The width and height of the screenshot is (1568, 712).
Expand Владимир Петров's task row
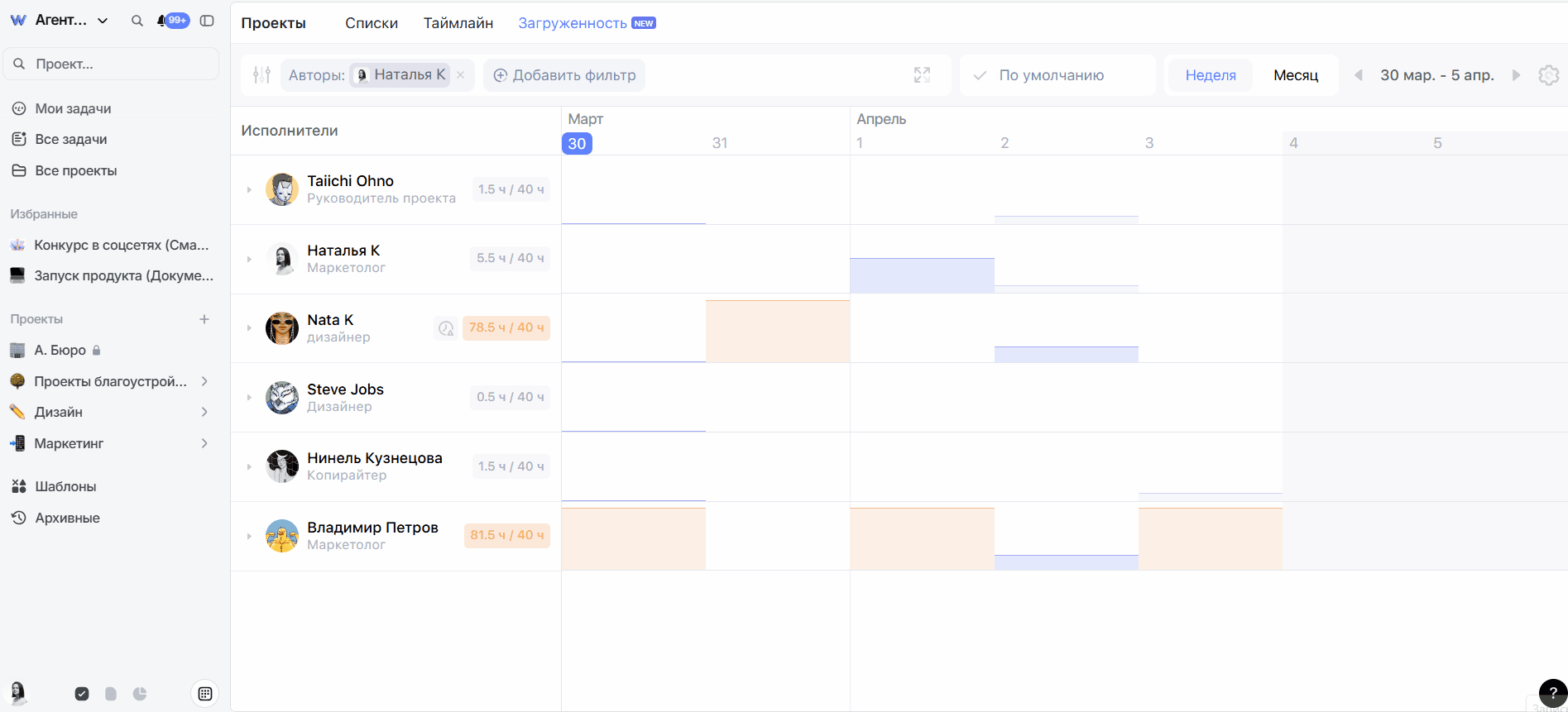pyautogui.click(x=249, y=537)
